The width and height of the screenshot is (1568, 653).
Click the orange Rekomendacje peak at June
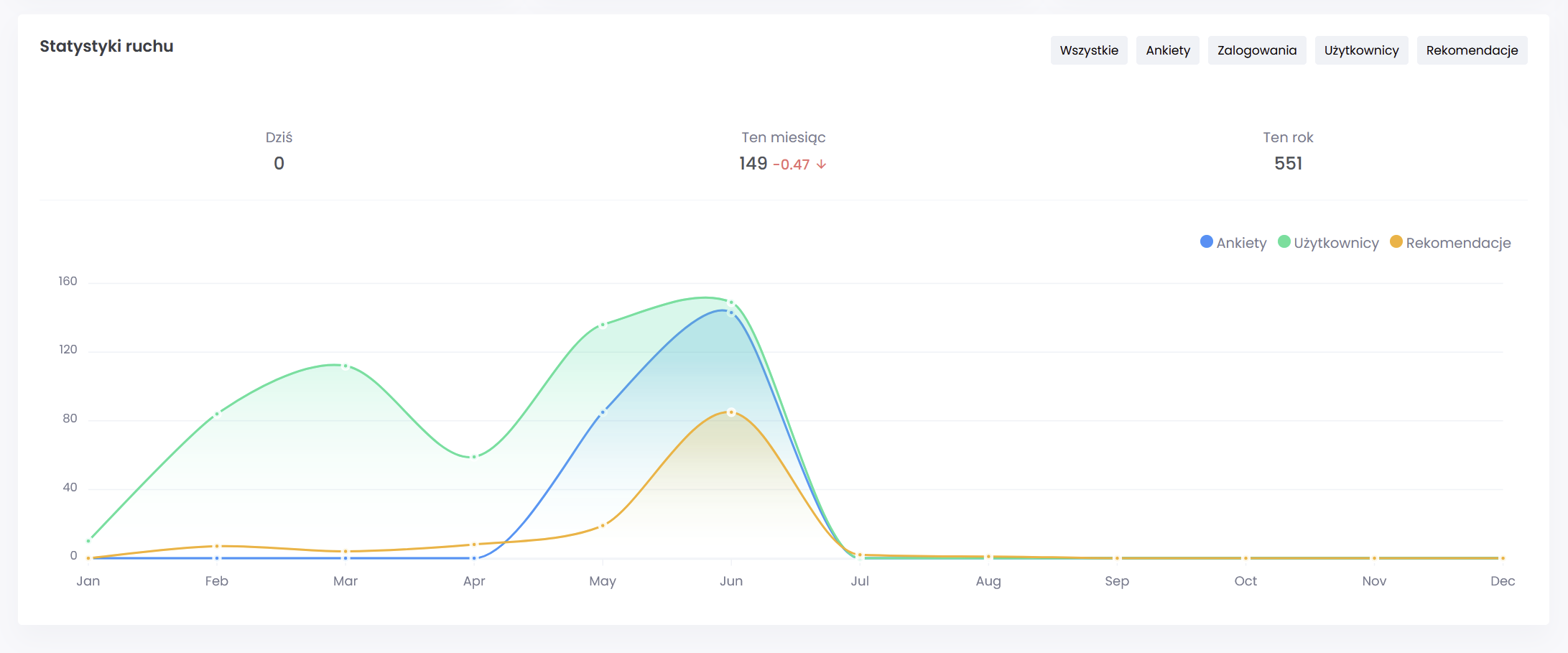(731, 412)
